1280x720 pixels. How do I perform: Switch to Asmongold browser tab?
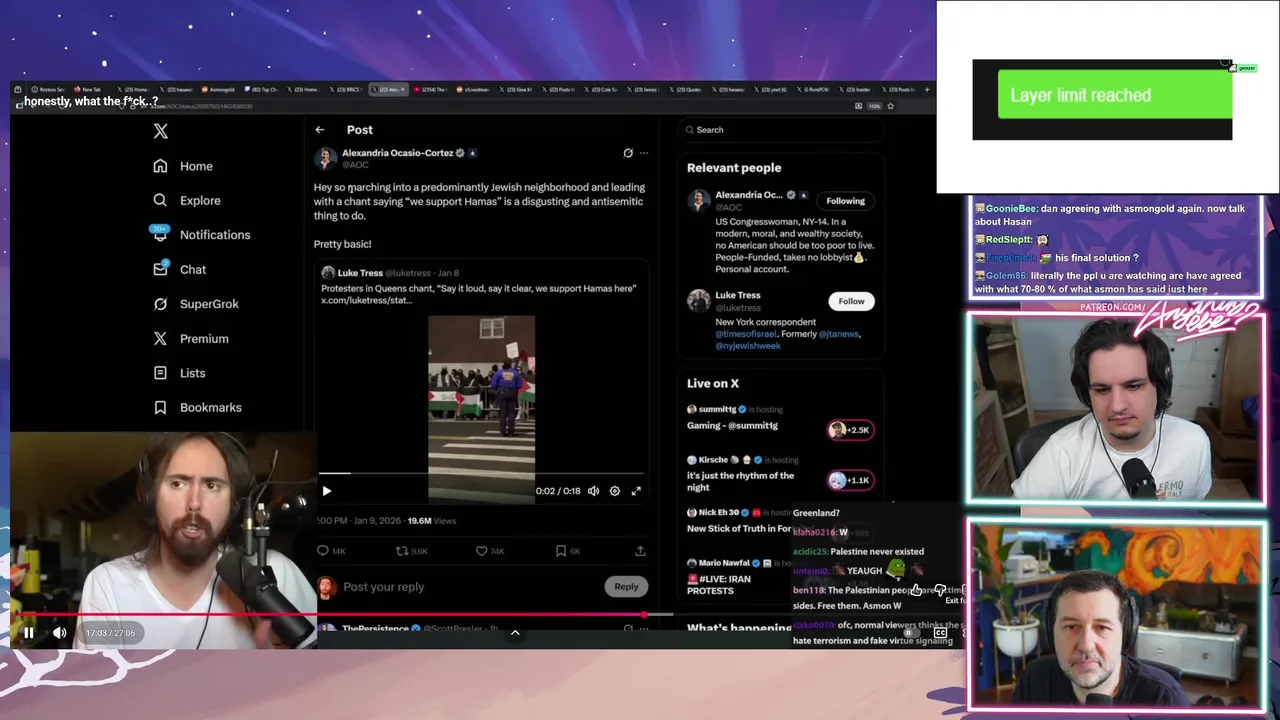coord(220,89)
